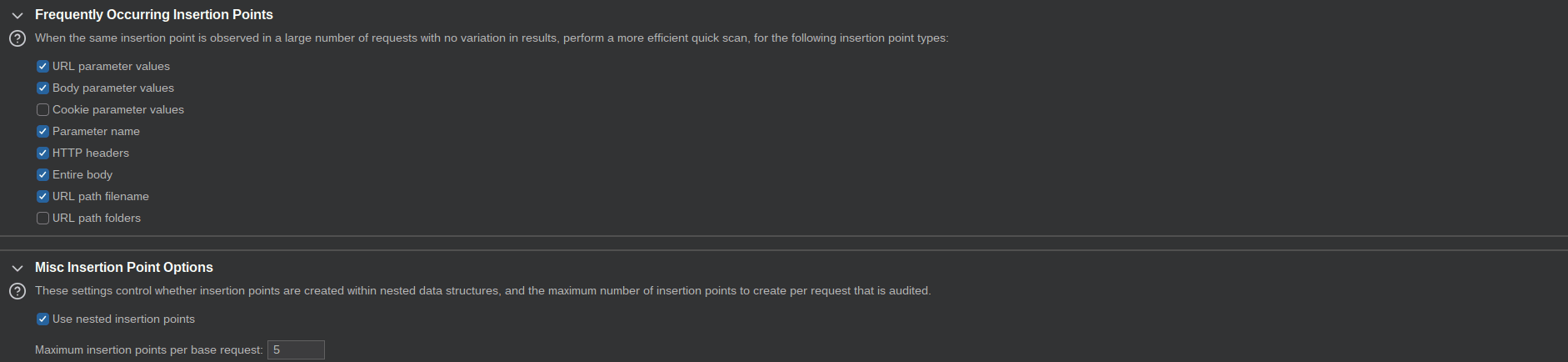Click the description text about nested data structures
Image resolution: width=1568 pixels, height=362 pixels.
click(483, 291)
